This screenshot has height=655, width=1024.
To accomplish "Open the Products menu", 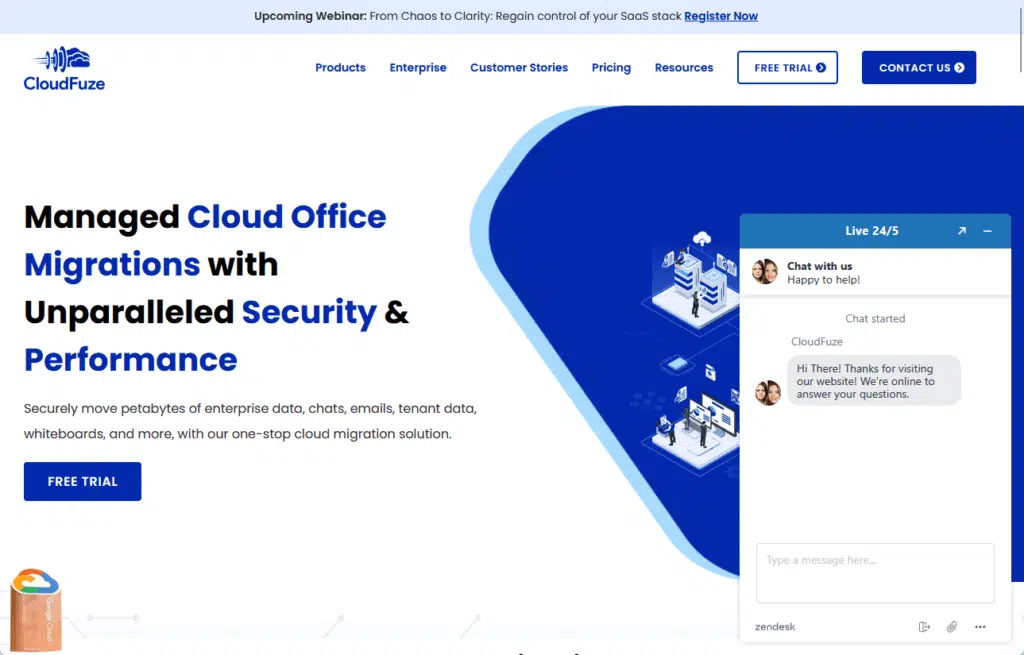I will tap(340, 67).
